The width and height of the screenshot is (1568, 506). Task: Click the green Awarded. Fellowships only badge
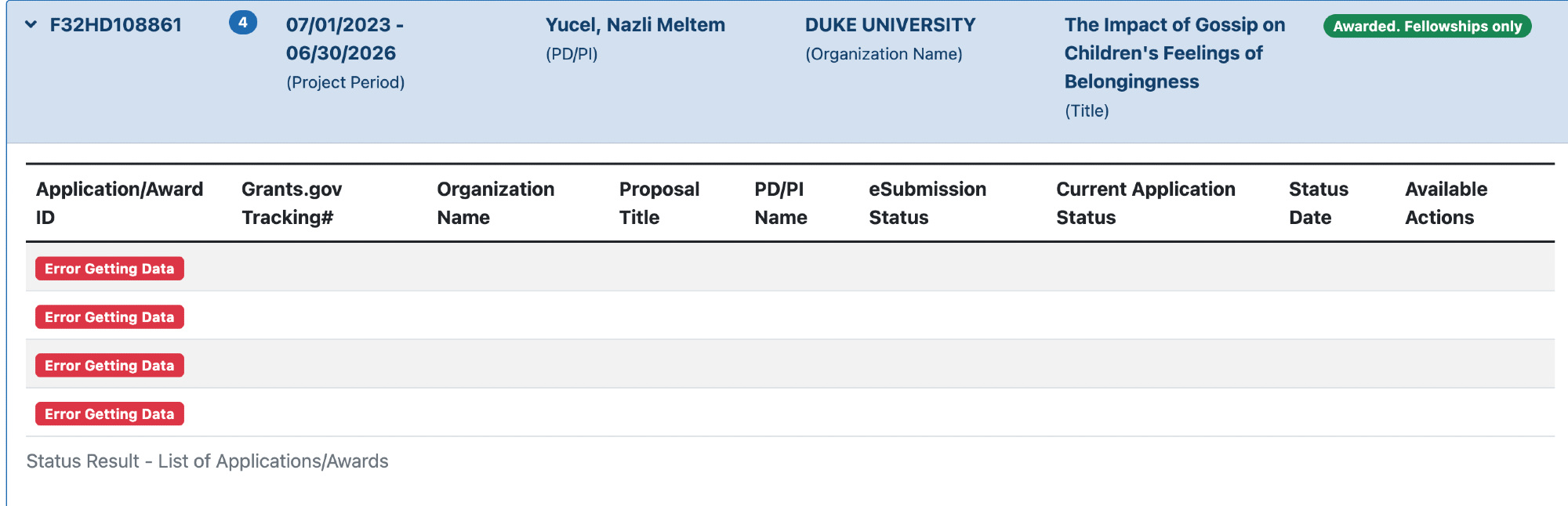[1427, 26]
